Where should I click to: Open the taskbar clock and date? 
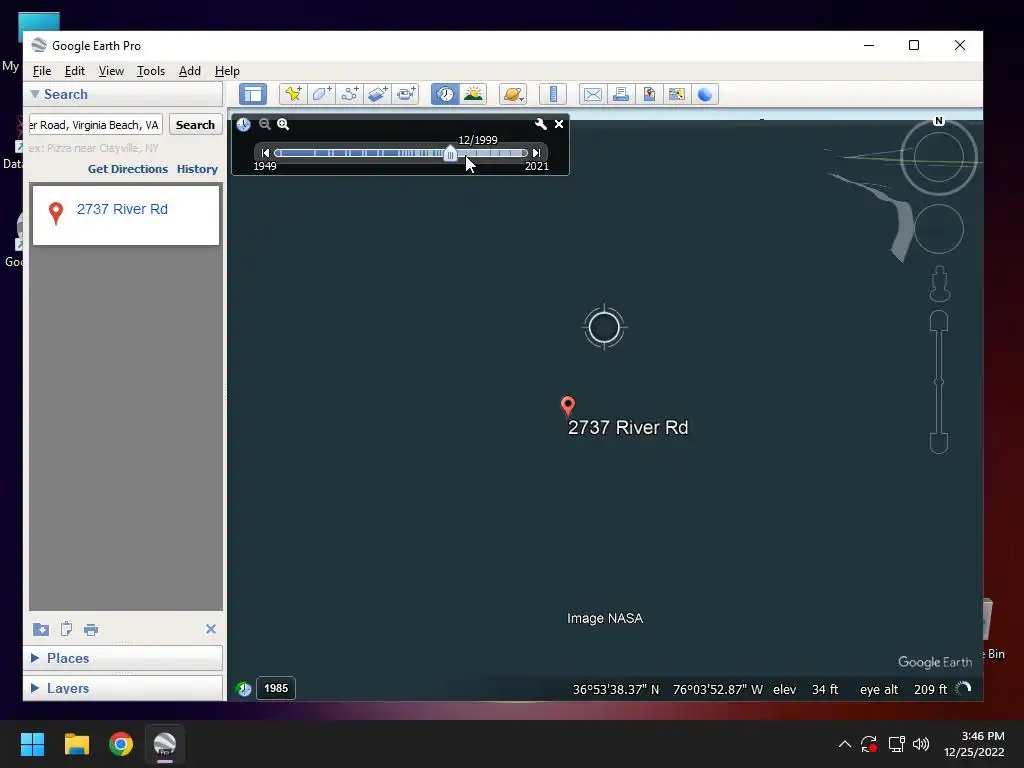click(x=974, y=744)
